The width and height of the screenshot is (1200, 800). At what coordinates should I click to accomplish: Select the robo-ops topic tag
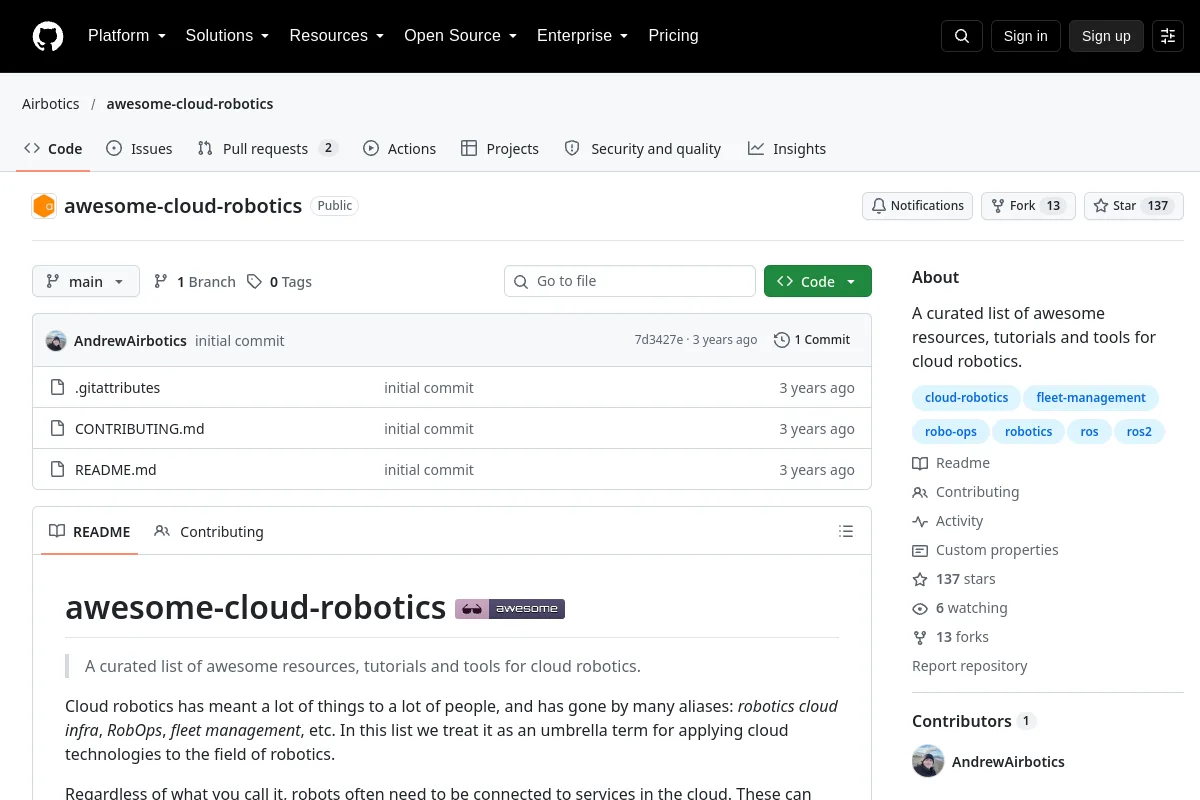click(951, 432)
